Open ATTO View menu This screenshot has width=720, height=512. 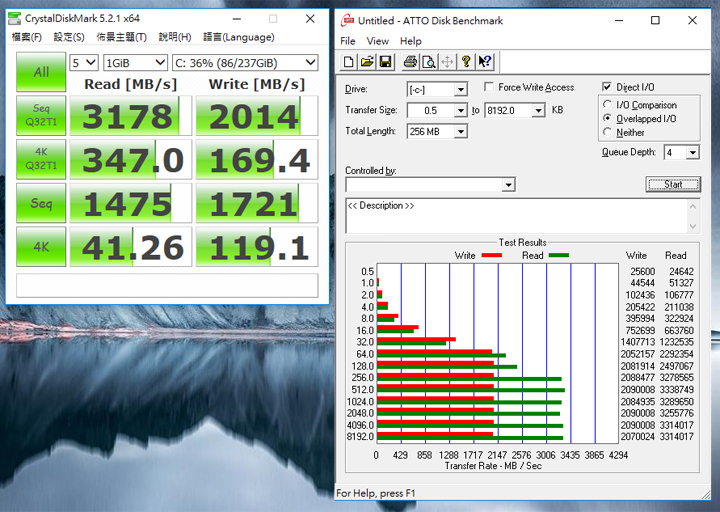point(377,41)
